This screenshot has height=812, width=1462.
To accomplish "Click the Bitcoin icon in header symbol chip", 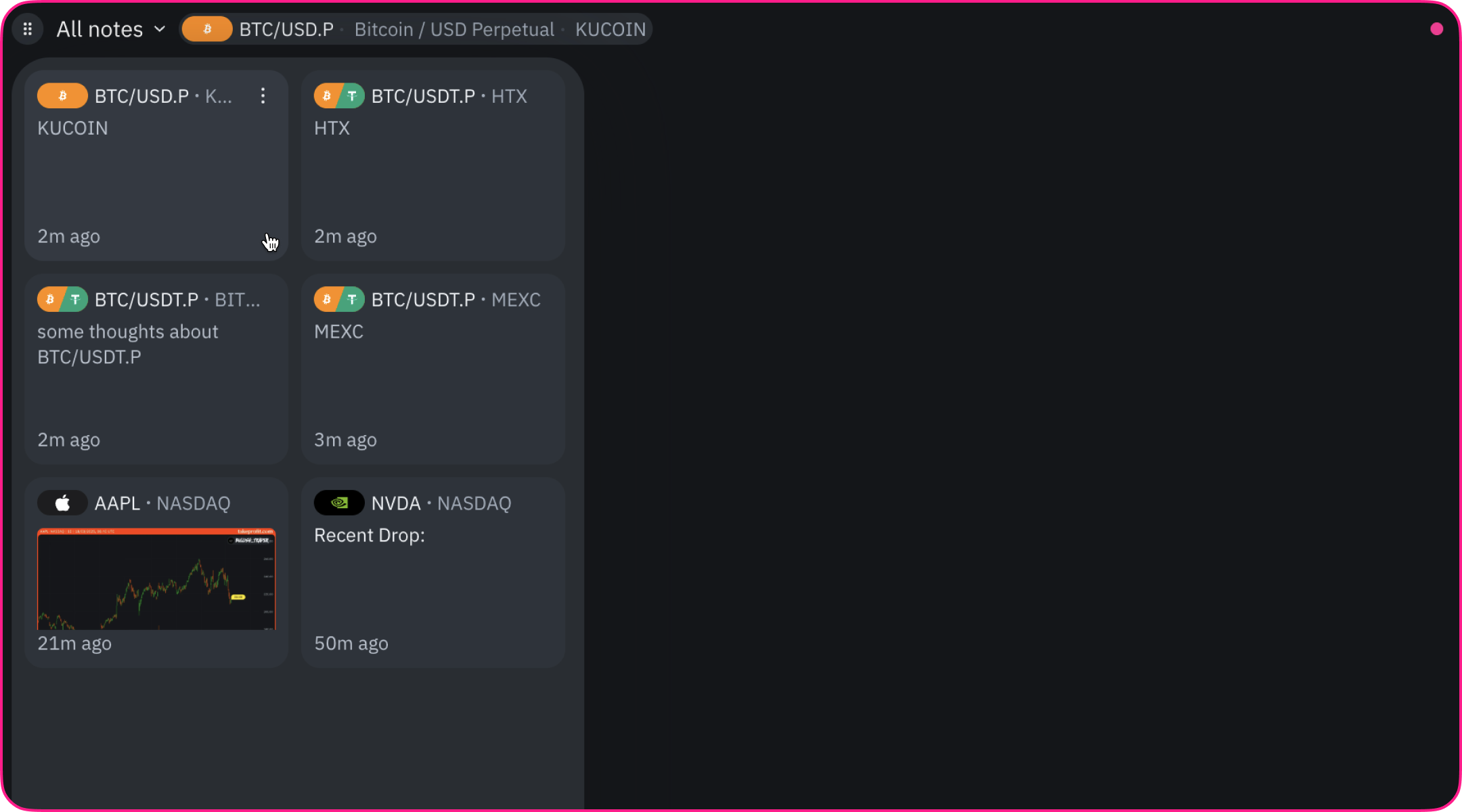I will 207,29.
